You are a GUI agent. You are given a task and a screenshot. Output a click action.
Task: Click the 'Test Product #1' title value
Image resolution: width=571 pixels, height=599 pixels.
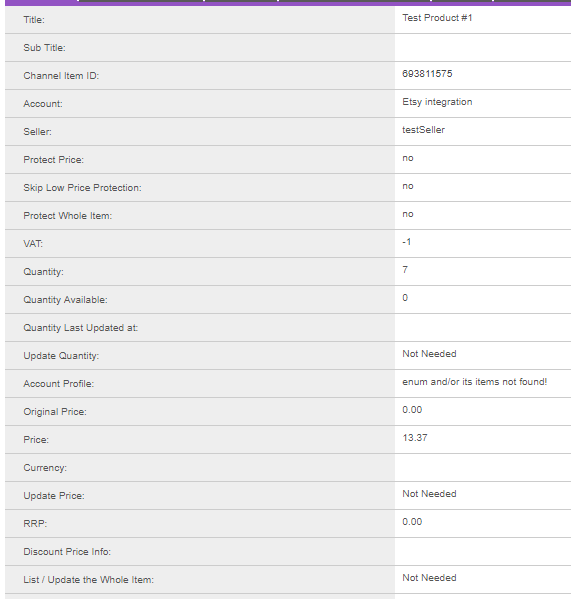click(x=437, y=18)
